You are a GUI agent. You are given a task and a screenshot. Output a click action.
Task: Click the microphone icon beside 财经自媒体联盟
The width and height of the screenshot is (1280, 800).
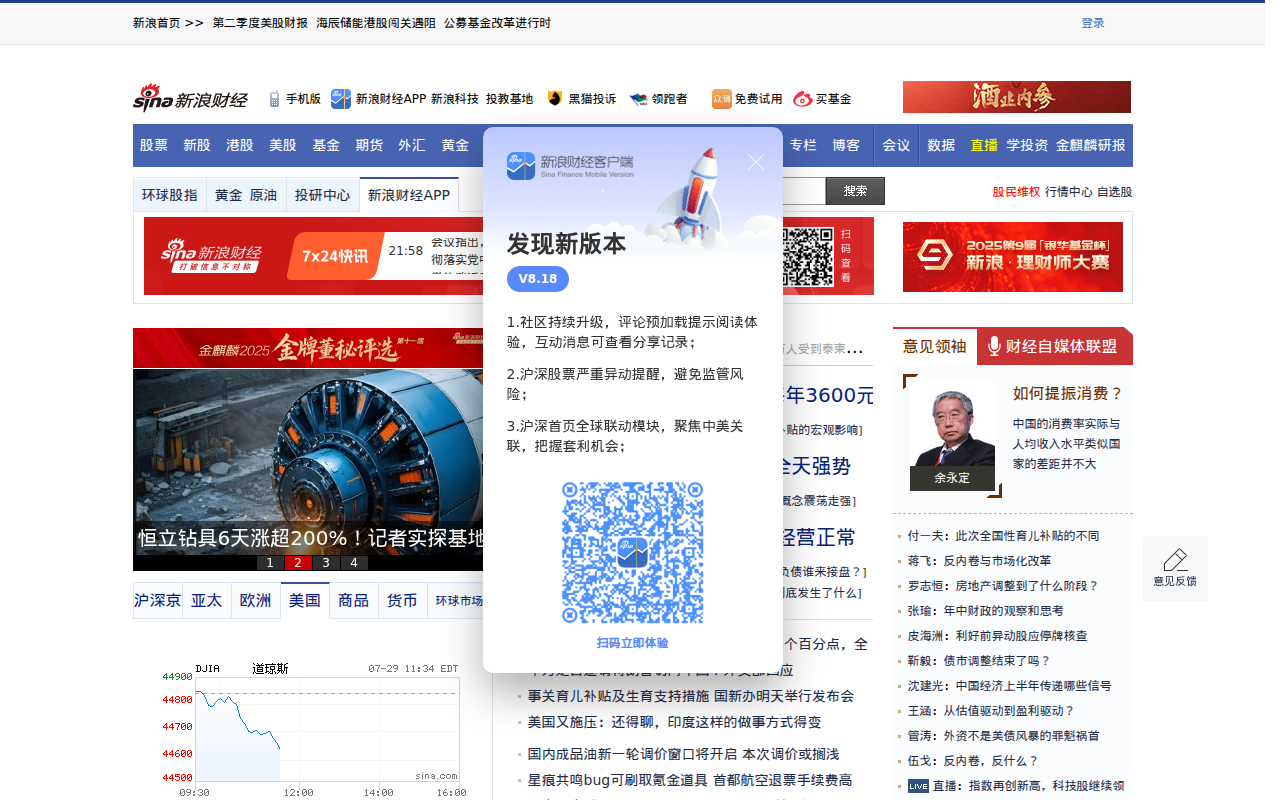point(994,346)
